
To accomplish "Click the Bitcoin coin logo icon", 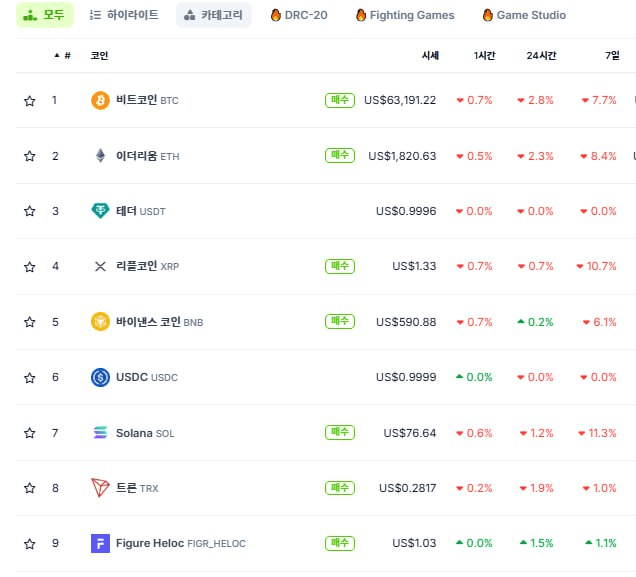I will [100, 100].
